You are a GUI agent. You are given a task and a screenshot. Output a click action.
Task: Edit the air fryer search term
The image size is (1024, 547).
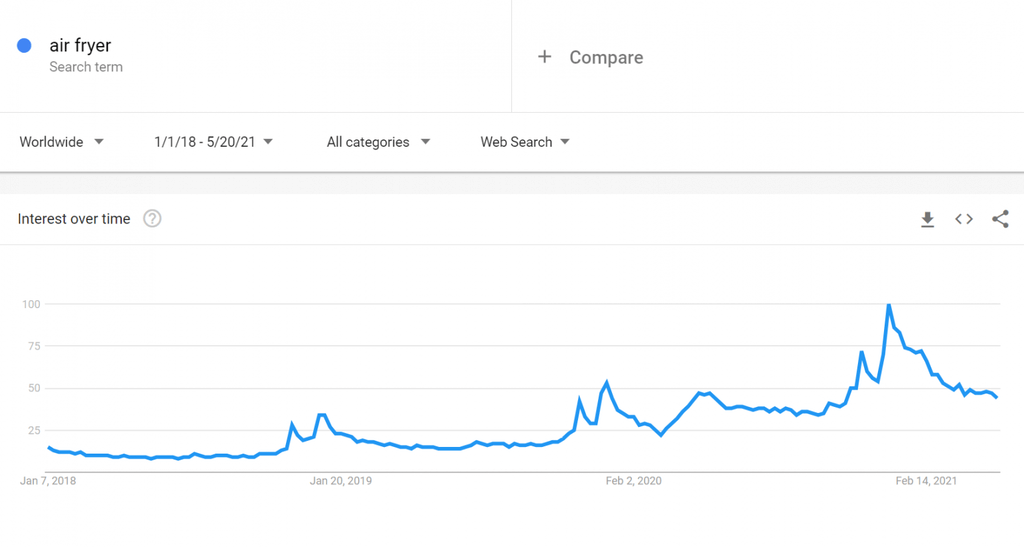(x=80, y=45)
